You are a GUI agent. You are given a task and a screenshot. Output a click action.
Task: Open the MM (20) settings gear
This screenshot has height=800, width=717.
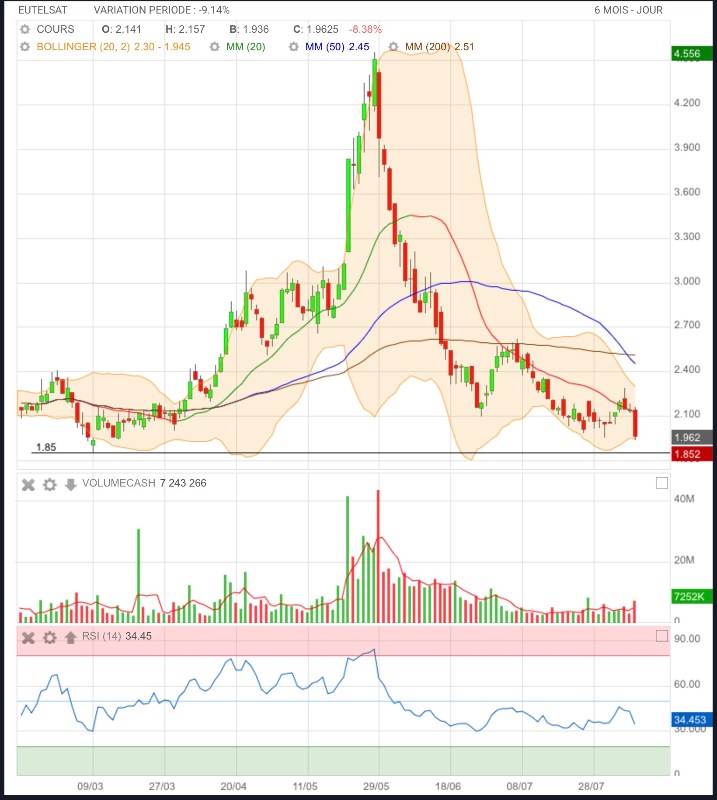[x=215, y=46]
